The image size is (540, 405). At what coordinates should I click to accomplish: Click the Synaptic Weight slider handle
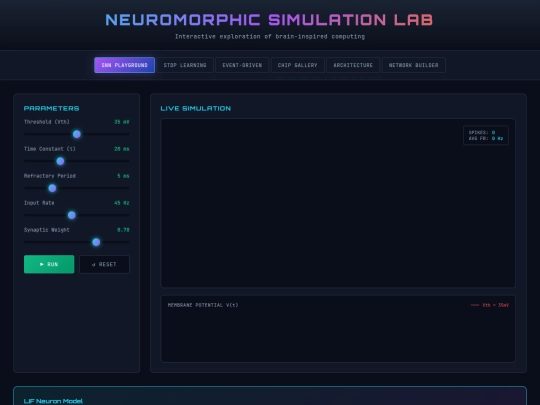pyautogui.click(x=96, y=242)
